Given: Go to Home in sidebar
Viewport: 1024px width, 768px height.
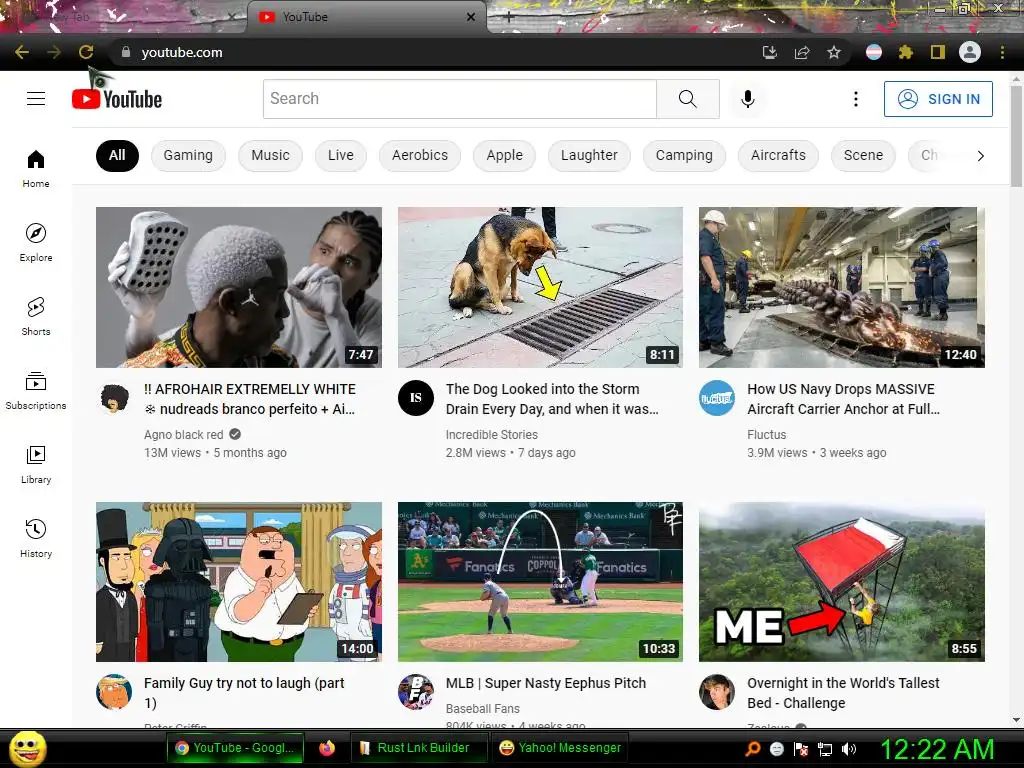Looking at the screenshot, I should click(36, 168).
